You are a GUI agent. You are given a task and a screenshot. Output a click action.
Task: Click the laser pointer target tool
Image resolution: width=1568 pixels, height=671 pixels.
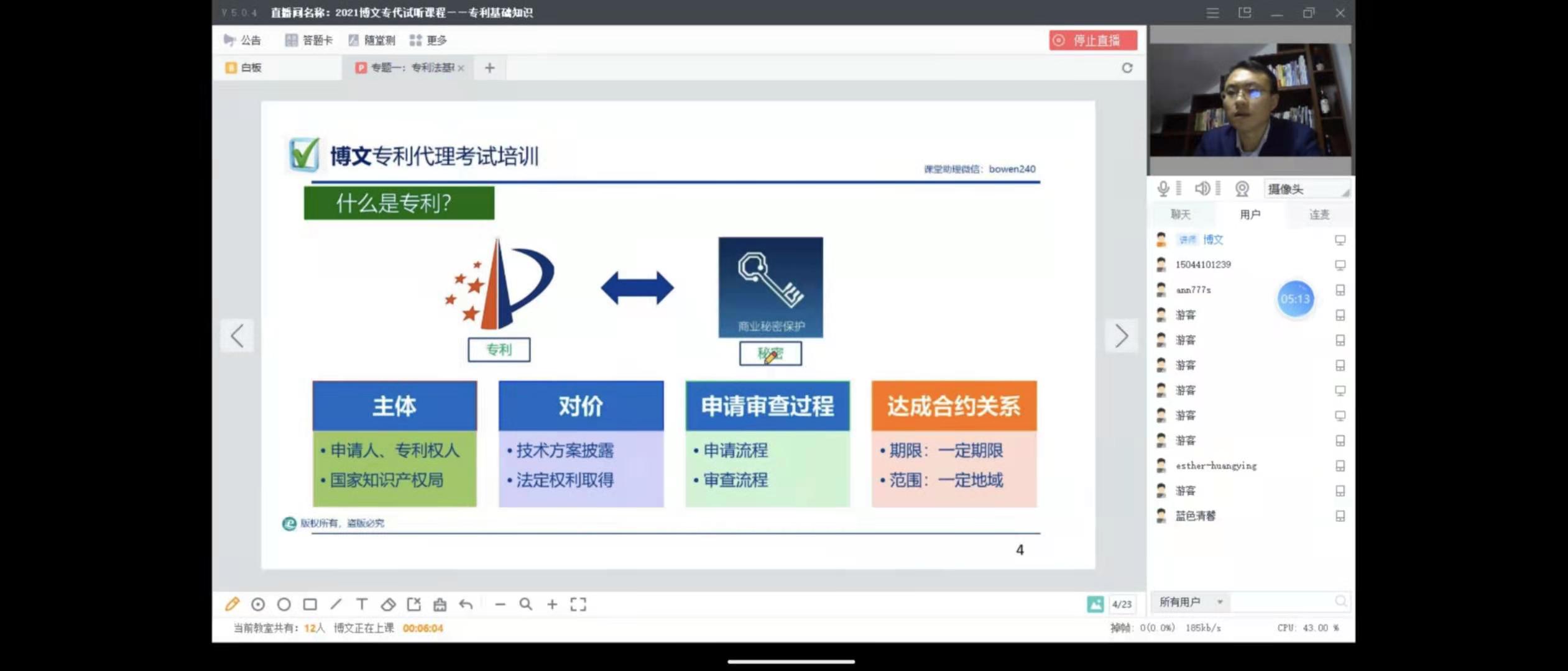pos(258,604)
